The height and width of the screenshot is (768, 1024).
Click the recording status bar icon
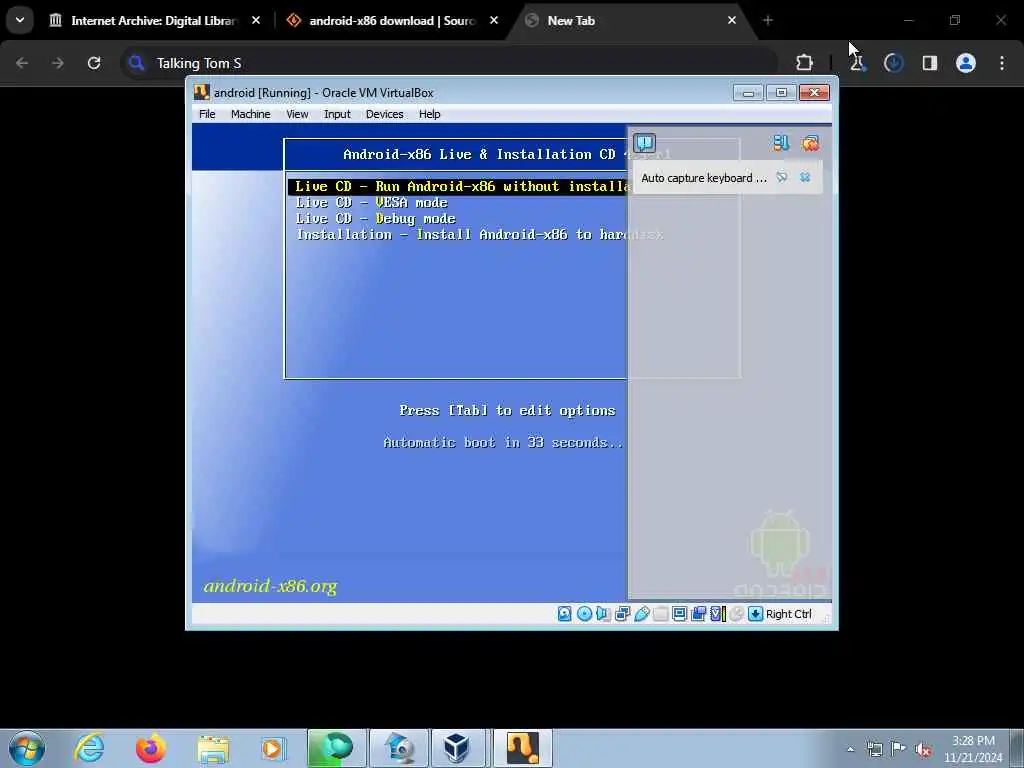(x=698, y=614)
